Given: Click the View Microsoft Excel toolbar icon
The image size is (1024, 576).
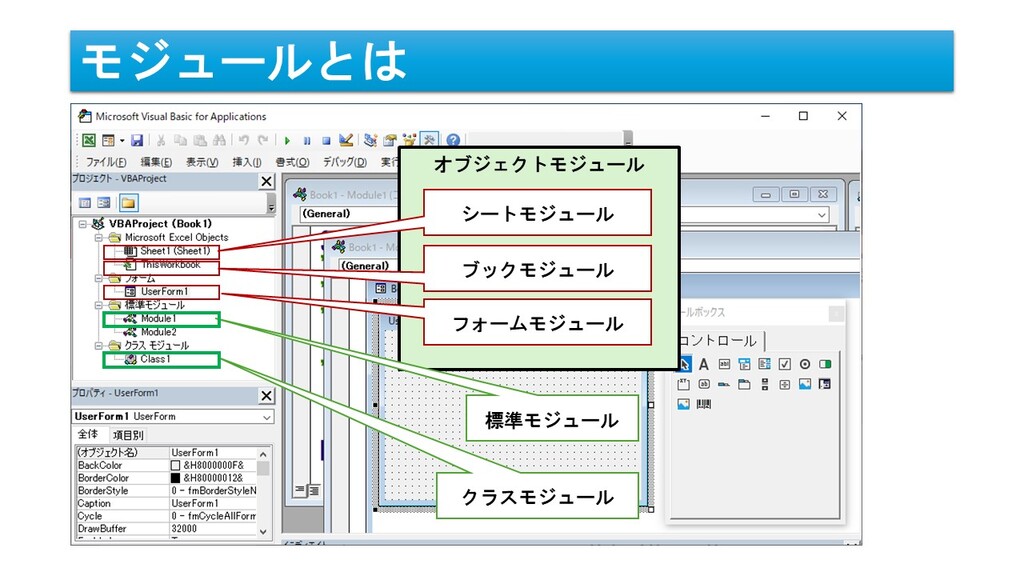Looking at the screenshot, I should tap(89, 140).
